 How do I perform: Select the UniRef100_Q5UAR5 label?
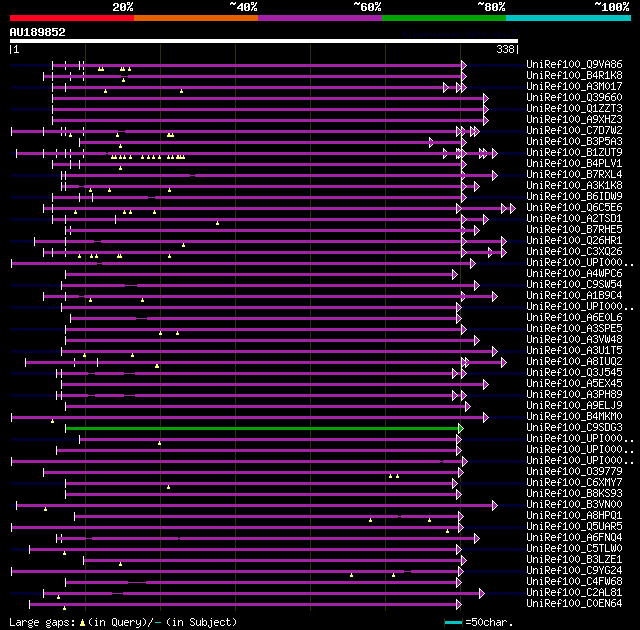tap(574, 527)
